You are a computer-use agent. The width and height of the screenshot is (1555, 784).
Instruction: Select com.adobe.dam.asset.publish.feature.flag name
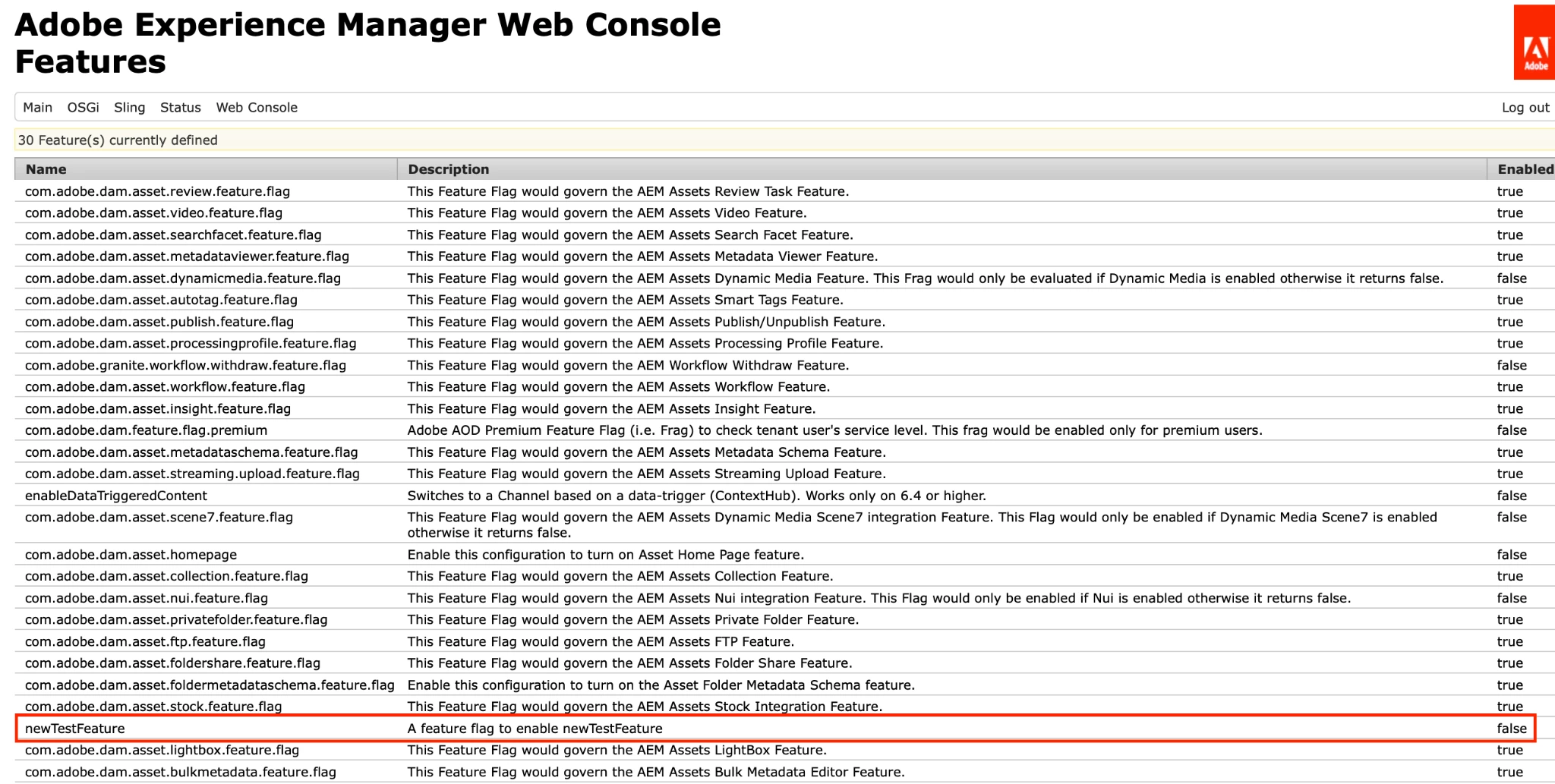159,322
